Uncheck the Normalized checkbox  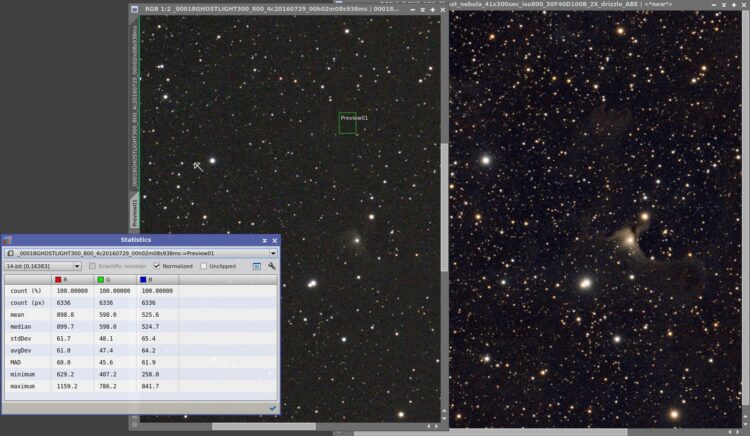coord(156,266)
